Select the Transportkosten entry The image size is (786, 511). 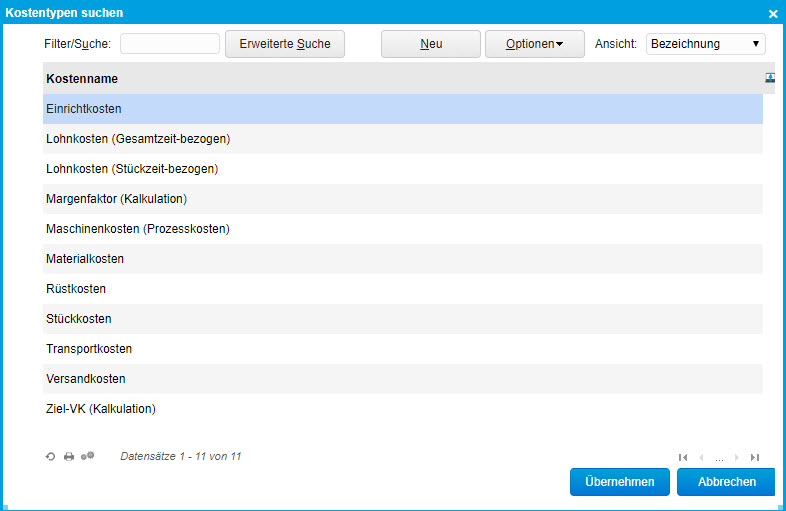point(403,349)
